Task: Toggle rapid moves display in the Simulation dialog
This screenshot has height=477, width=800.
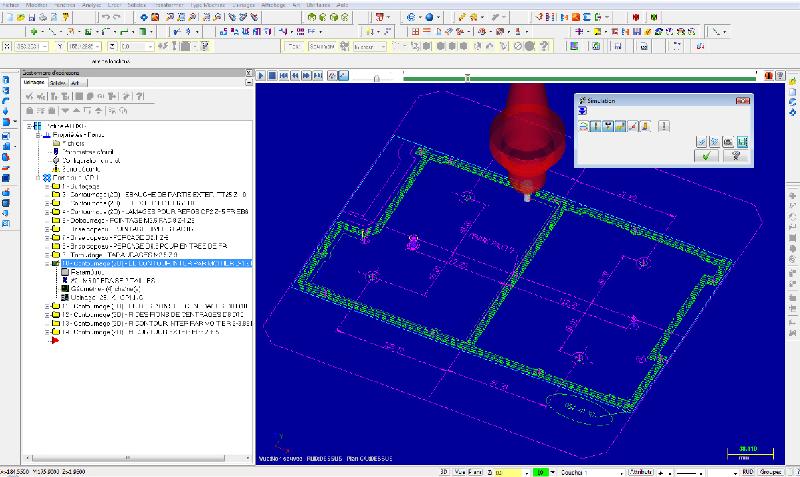Action: coord(620,126)
